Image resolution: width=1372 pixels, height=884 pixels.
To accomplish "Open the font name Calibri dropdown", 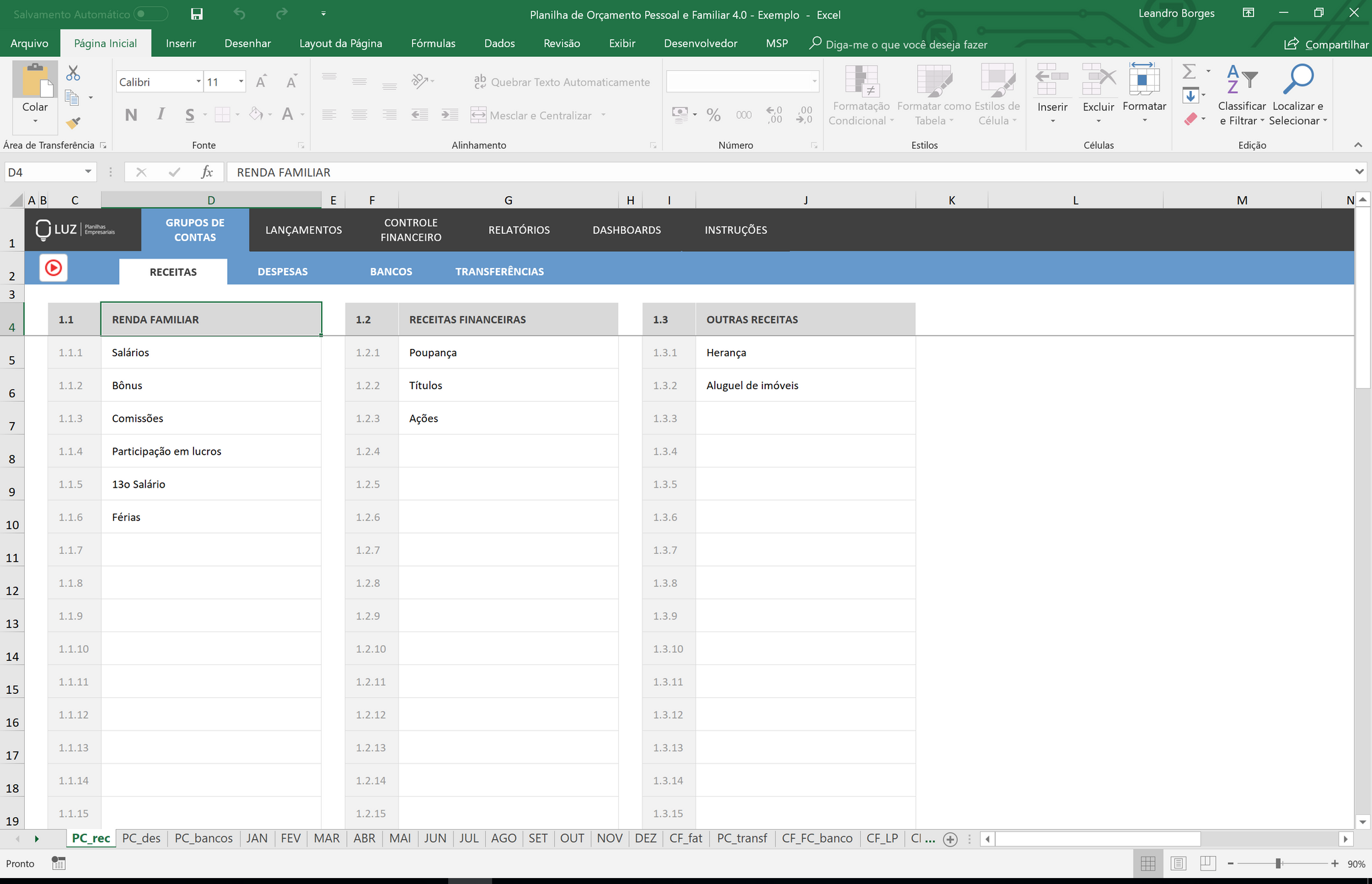I will click(x=198, y=82).
